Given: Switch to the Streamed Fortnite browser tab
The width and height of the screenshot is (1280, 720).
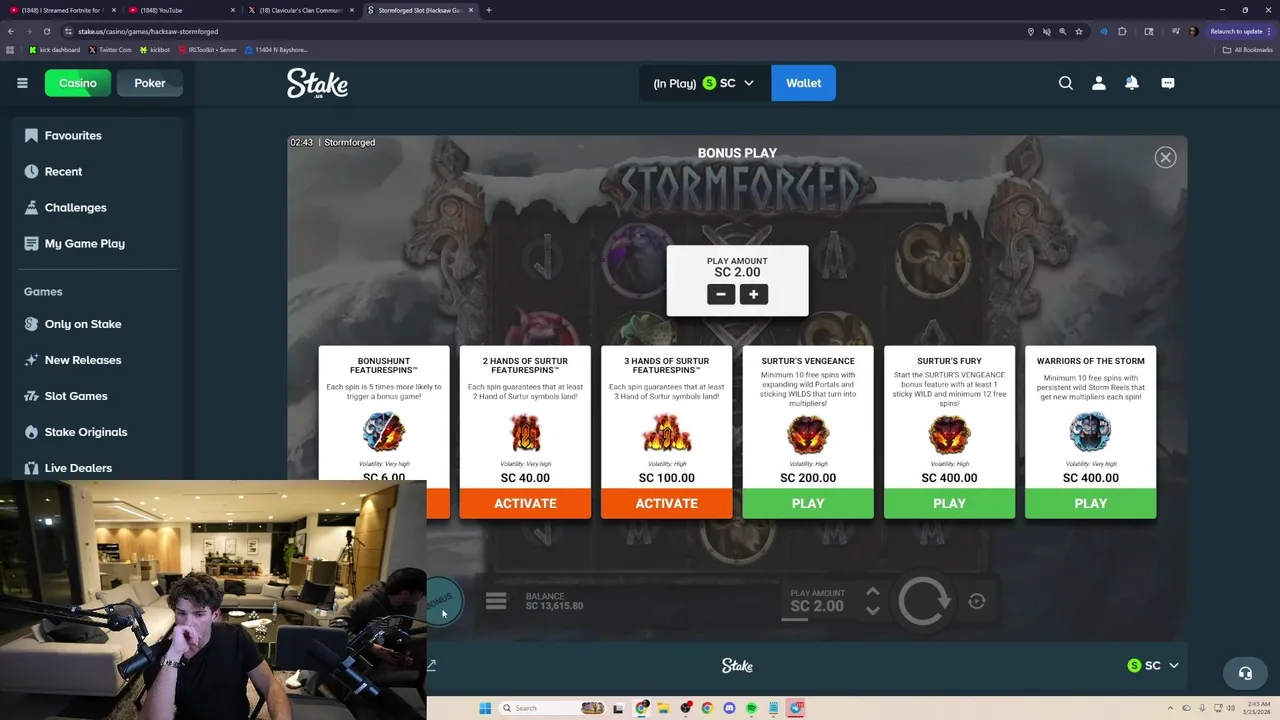Looking at the screenshot, I should tap(60, 10).
